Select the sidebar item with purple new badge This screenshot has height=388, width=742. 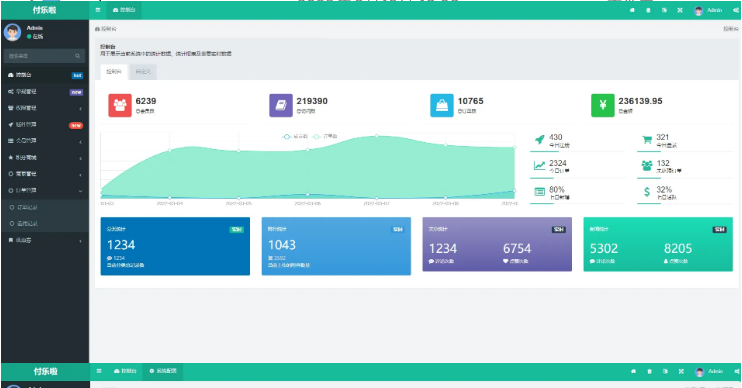[44, 91]
